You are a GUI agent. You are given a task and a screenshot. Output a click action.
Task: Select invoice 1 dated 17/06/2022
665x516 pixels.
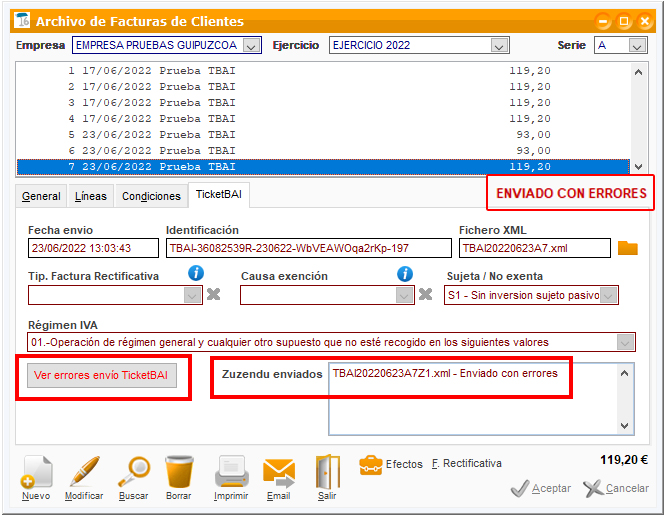[323, 71]
